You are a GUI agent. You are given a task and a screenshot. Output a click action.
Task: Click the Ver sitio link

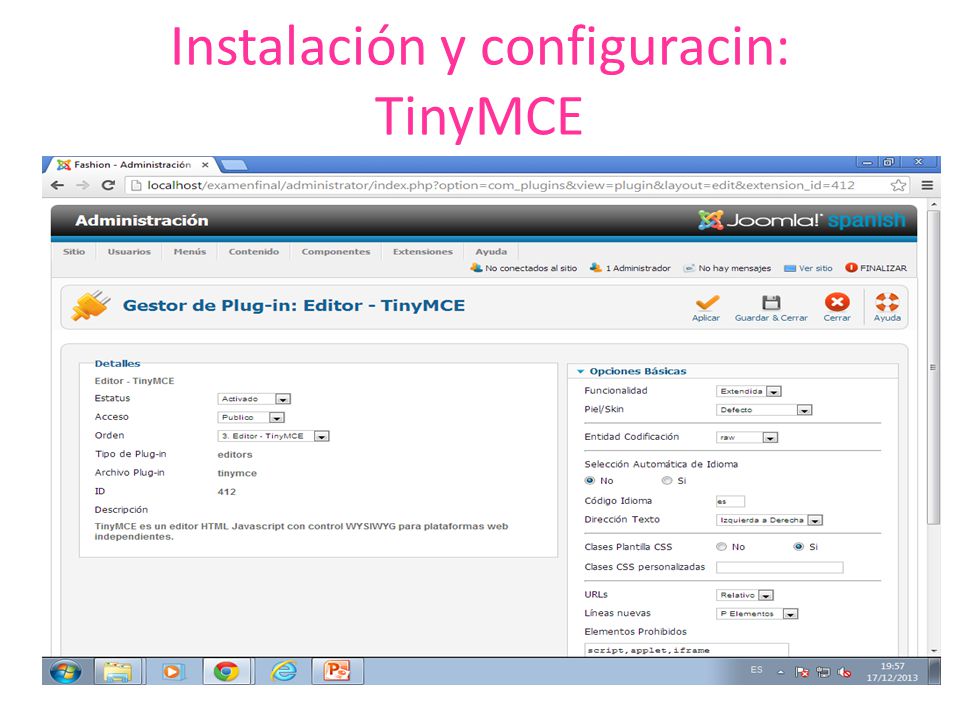[816, 268]
